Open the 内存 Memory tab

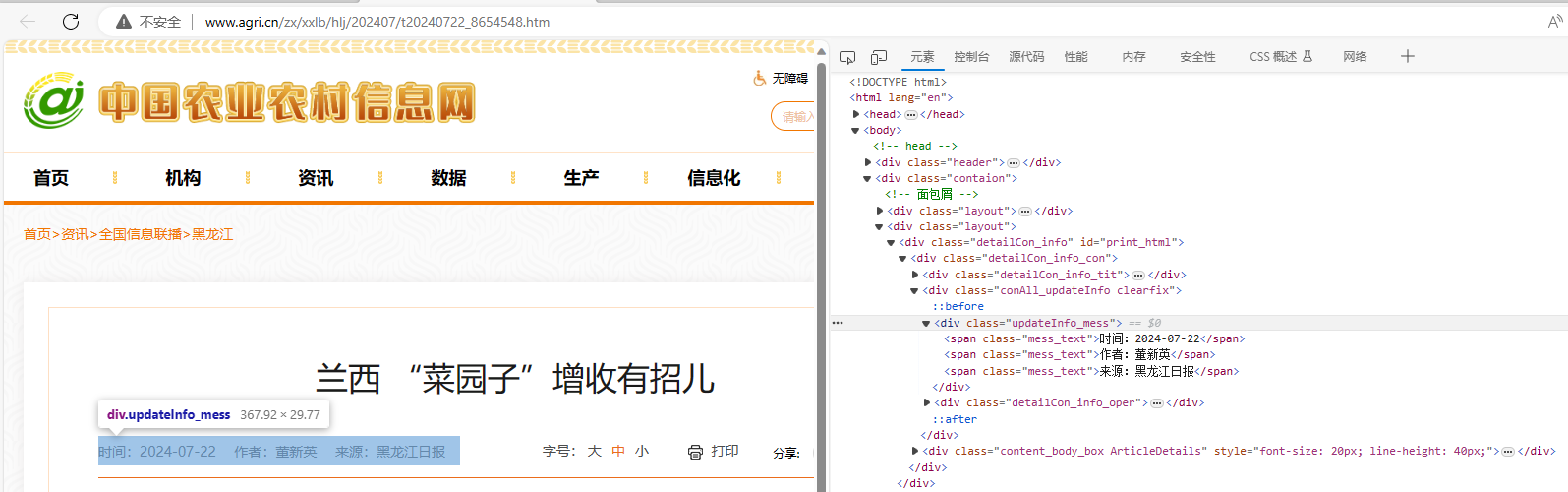pyautogui.click(x=1133, y=57)
